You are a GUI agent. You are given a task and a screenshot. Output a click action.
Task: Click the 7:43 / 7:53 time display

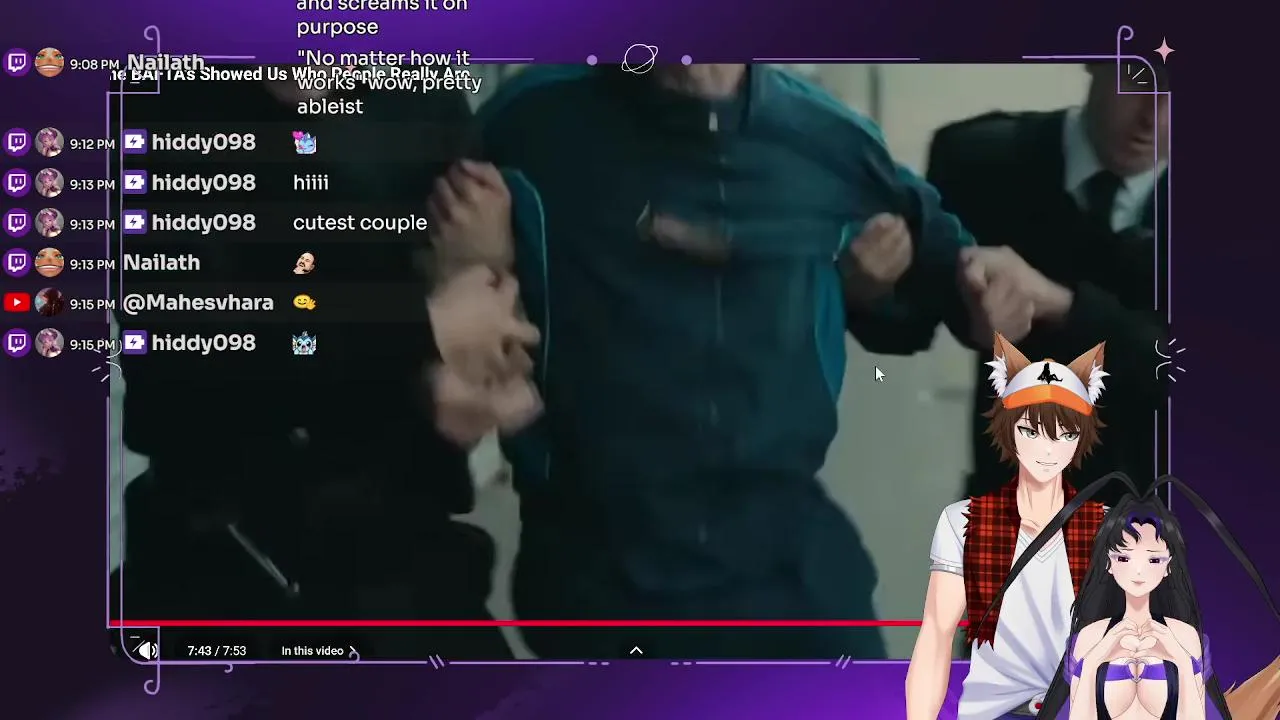click(216, 651)
